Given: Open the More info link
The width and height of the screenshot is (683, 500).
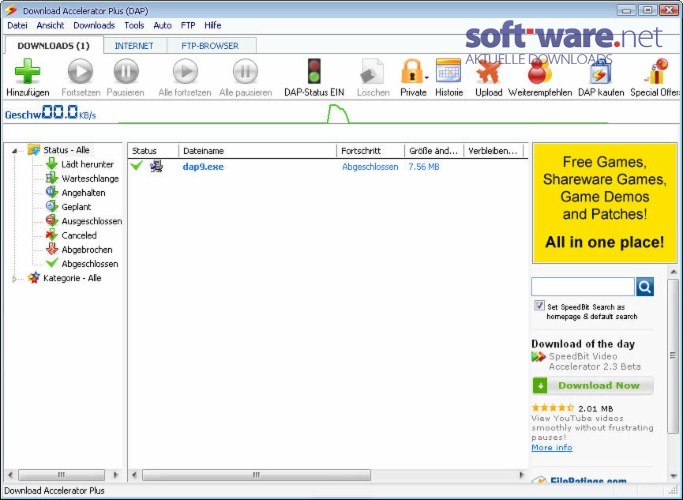Looking at the screenshot, I should coord(551,447).
